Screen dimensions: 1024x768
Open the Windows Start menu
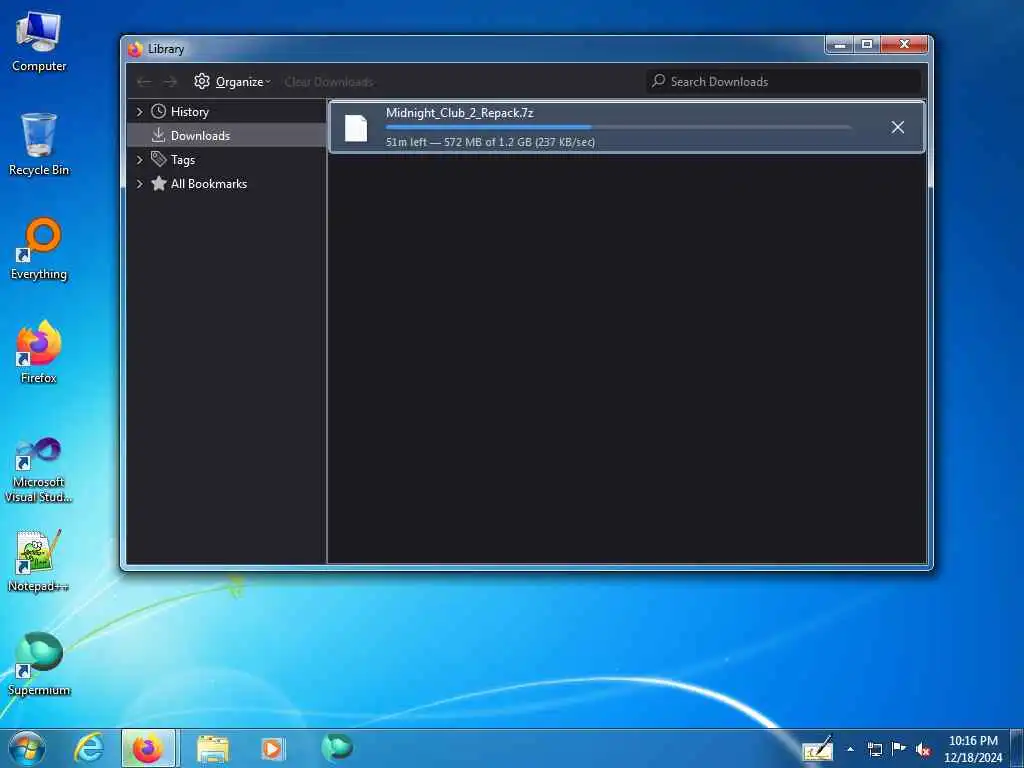click(x=27, y=748)
